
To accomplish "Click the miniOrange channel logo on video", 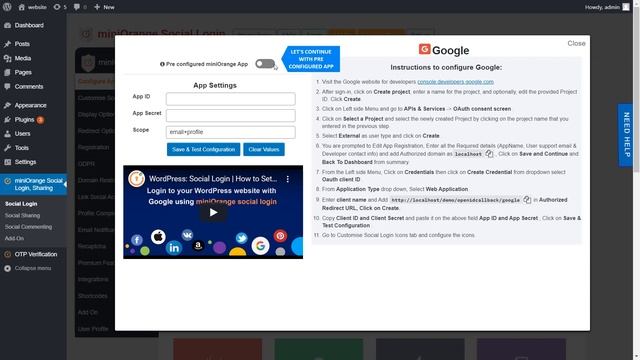I will (136, 179).
